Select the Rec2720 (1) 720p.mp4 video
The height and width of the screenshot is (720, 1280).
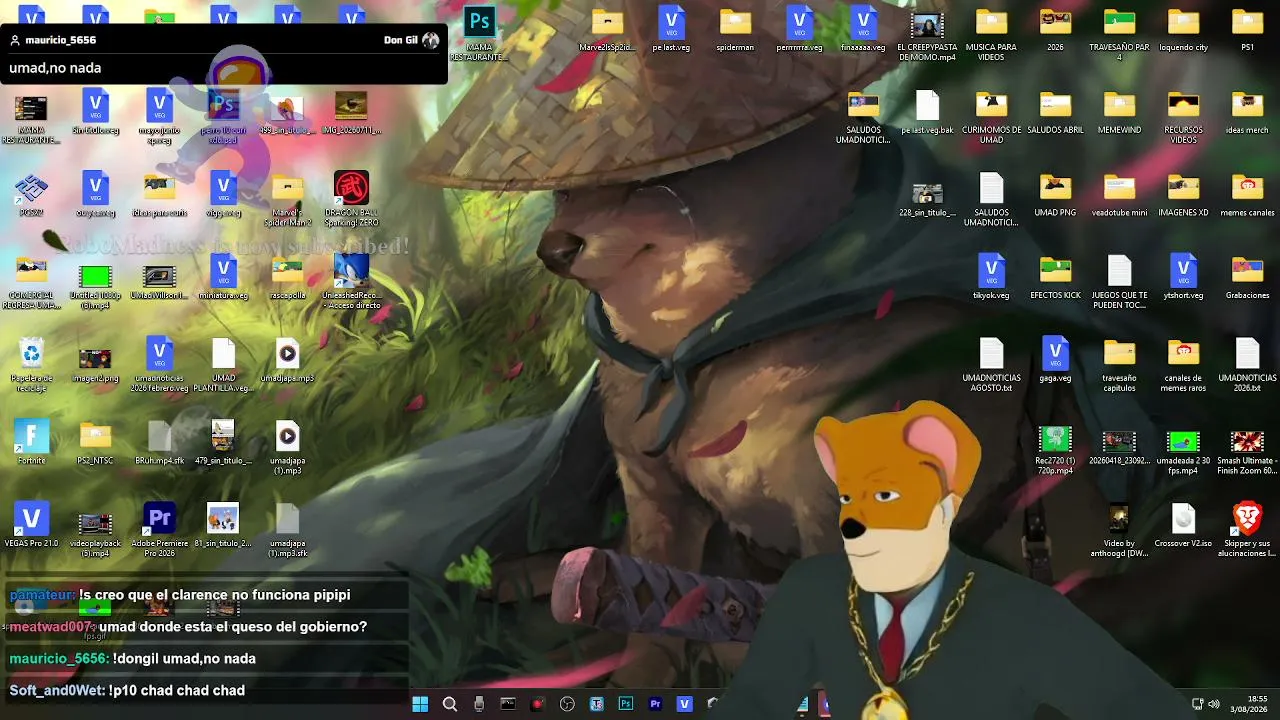pyautogui.click(x=1055, y=451)
